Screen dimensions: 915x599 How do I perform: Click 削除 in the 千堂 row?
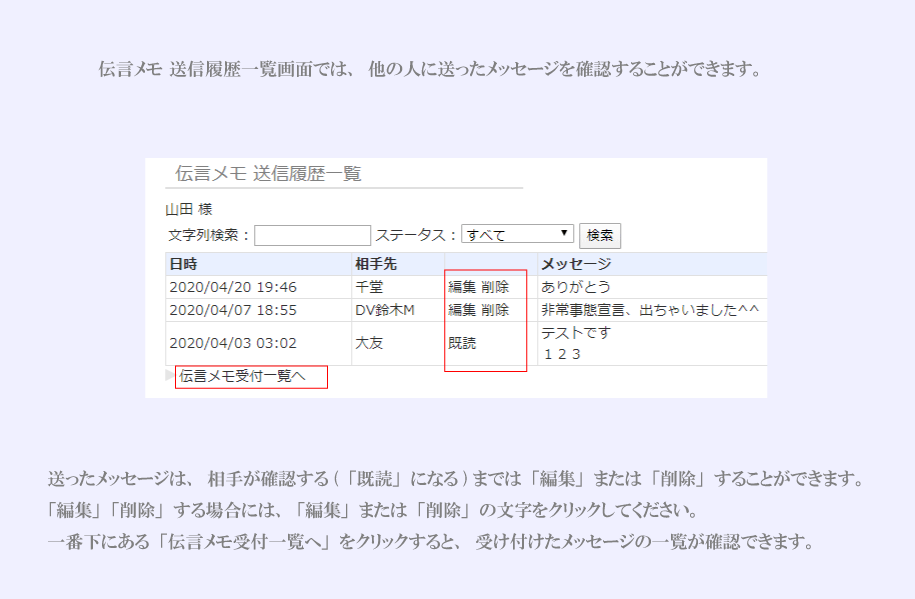[x=495, y=287]
